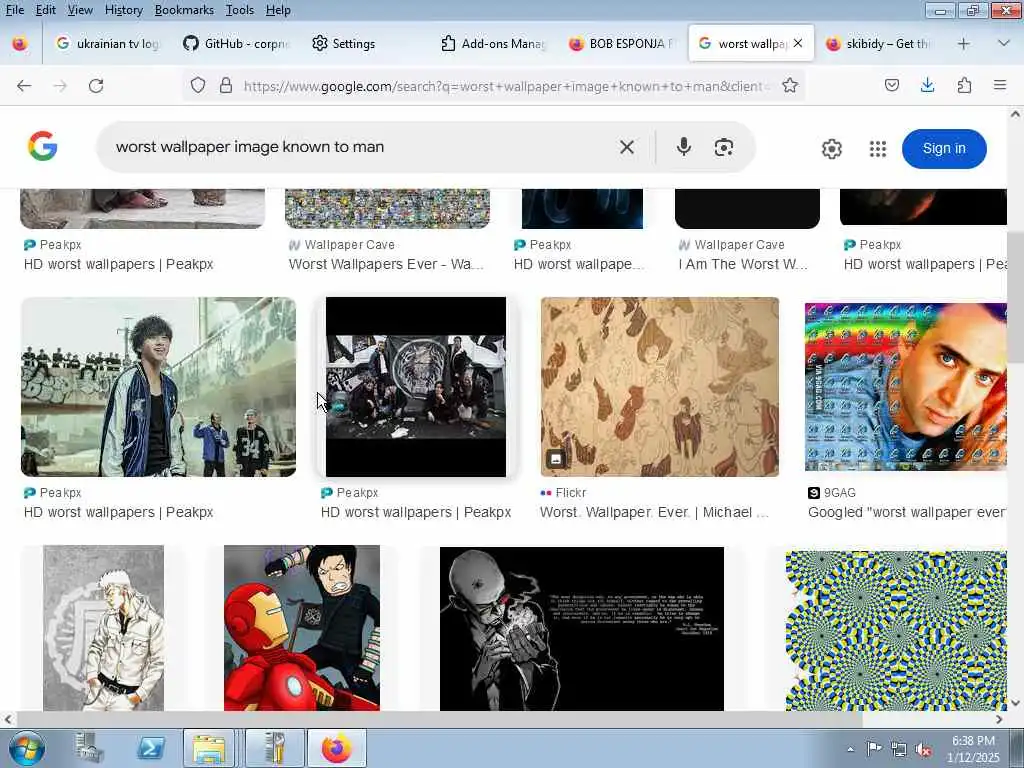Open Windows Explorer from taskbar
This screenshot has height=768, width=1024.
pyautogui.click(x=209, y=748)
